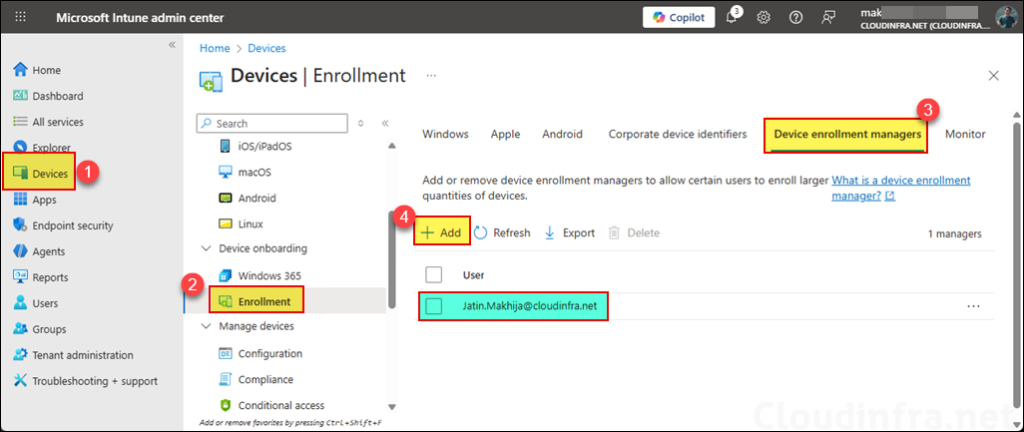The height and width of the screenshot is (432, 1024).
Task: Click the Delete toolbar button
Action: (x=634, y=233)
